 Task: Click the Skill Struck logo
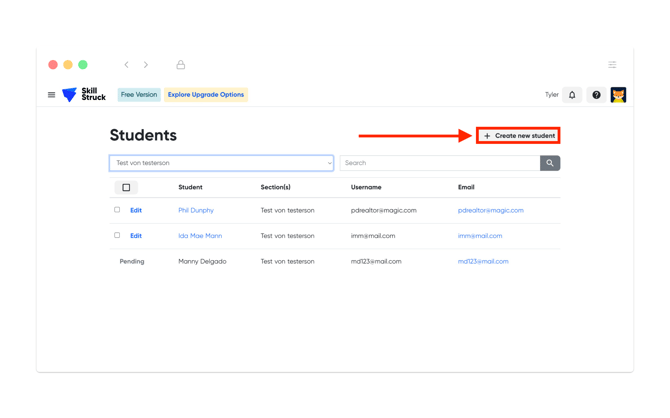(x=84, y=95)
